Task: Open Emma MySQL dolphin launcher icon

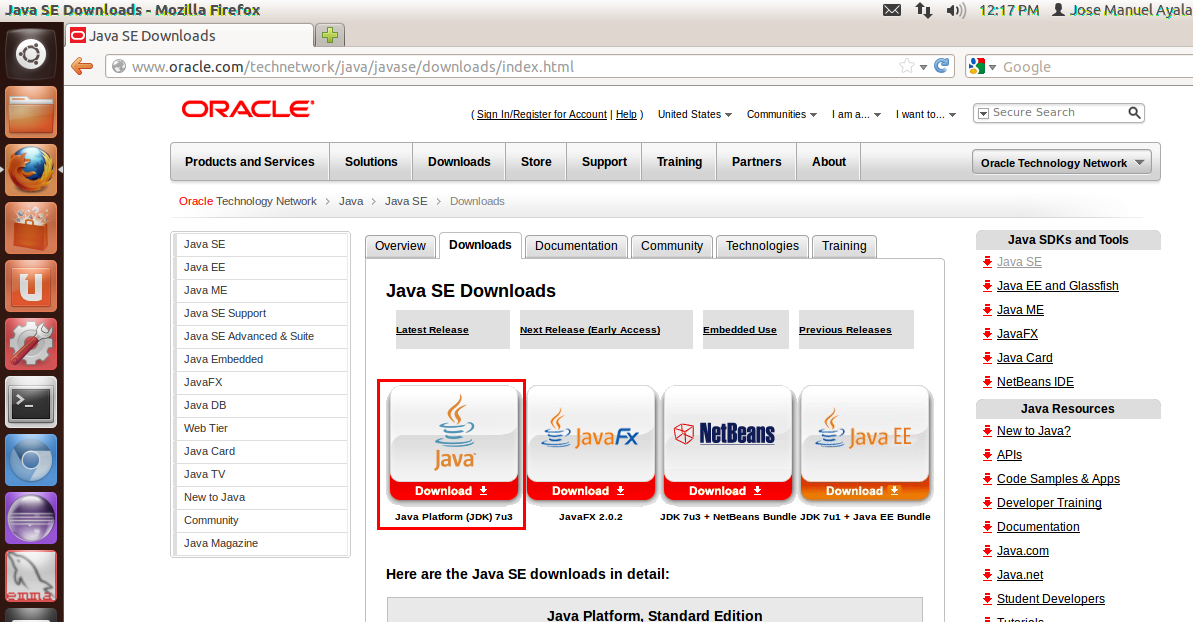Action: [x=30, y=576]
